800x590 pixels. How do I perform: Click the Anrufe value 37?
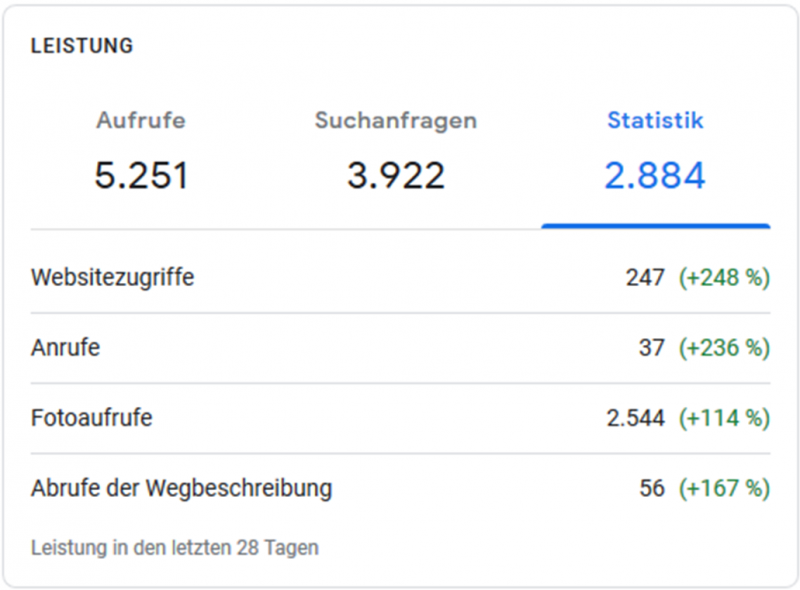tap(652, 348)
